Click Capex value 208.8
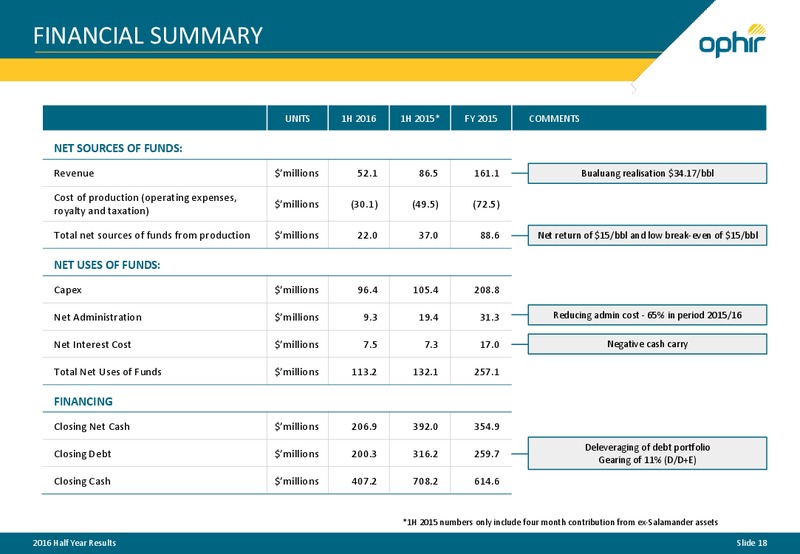 (486, 290)
